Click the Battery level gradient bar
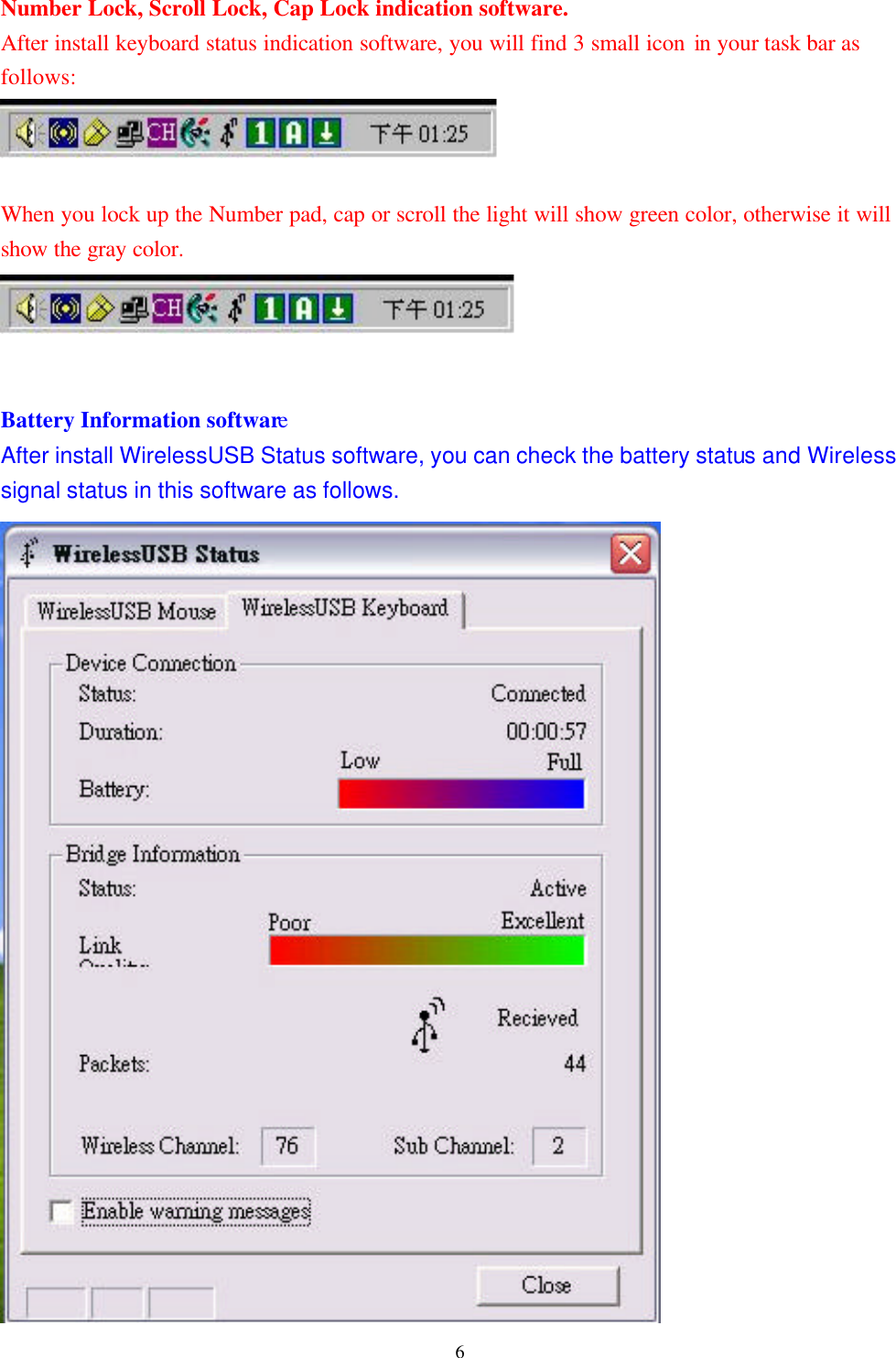The height and width of the screenshot is (1358, 896). coord(460,792)
